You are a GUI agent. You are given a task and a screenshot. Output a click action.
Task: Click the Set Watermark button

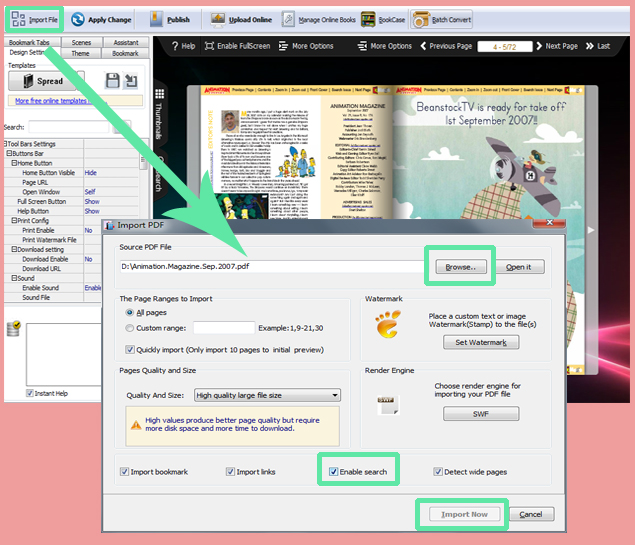tap(481, 342)
